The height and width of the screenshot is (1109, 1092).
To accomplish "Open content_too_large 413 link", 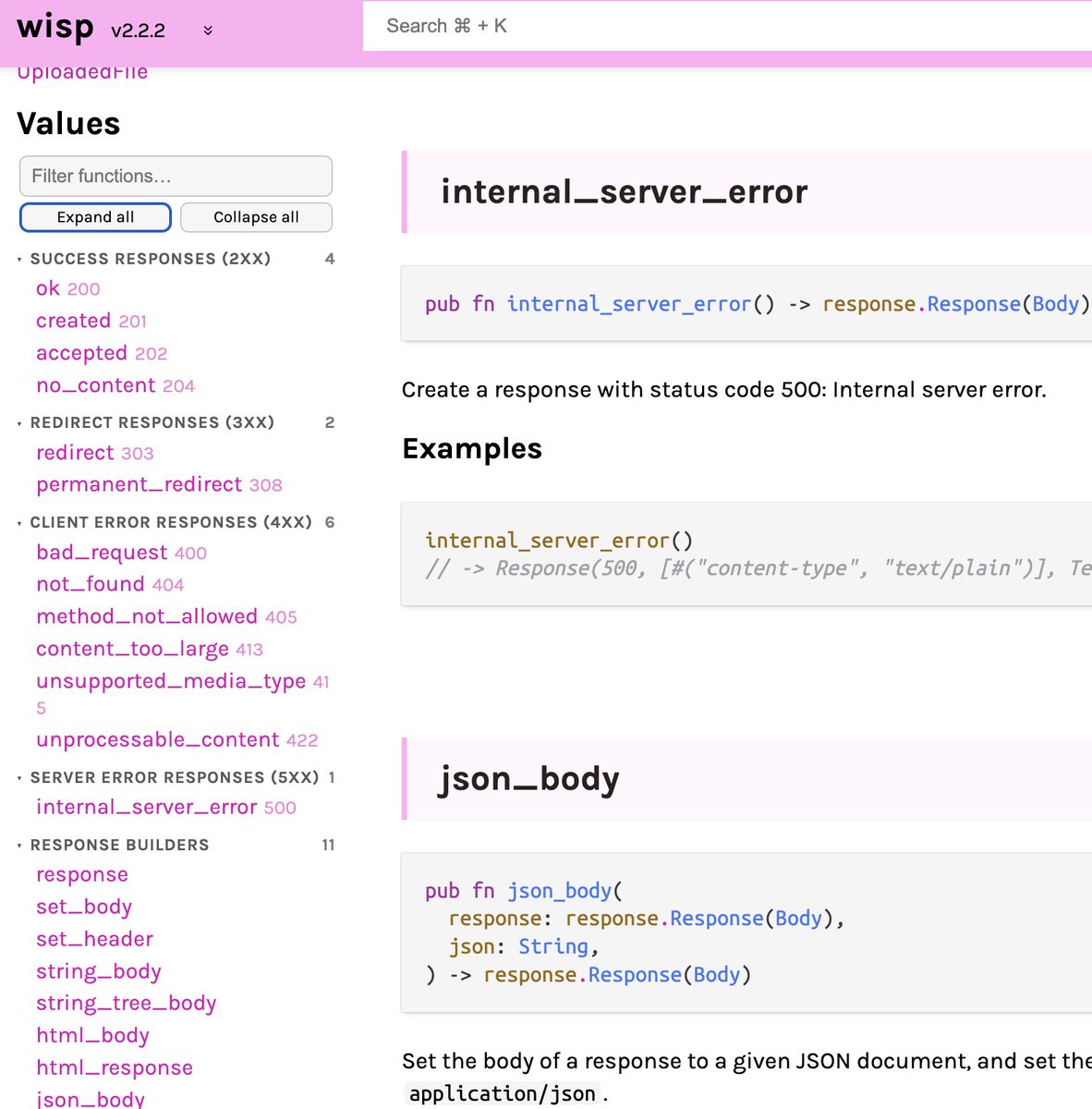I will click(150, 649).
